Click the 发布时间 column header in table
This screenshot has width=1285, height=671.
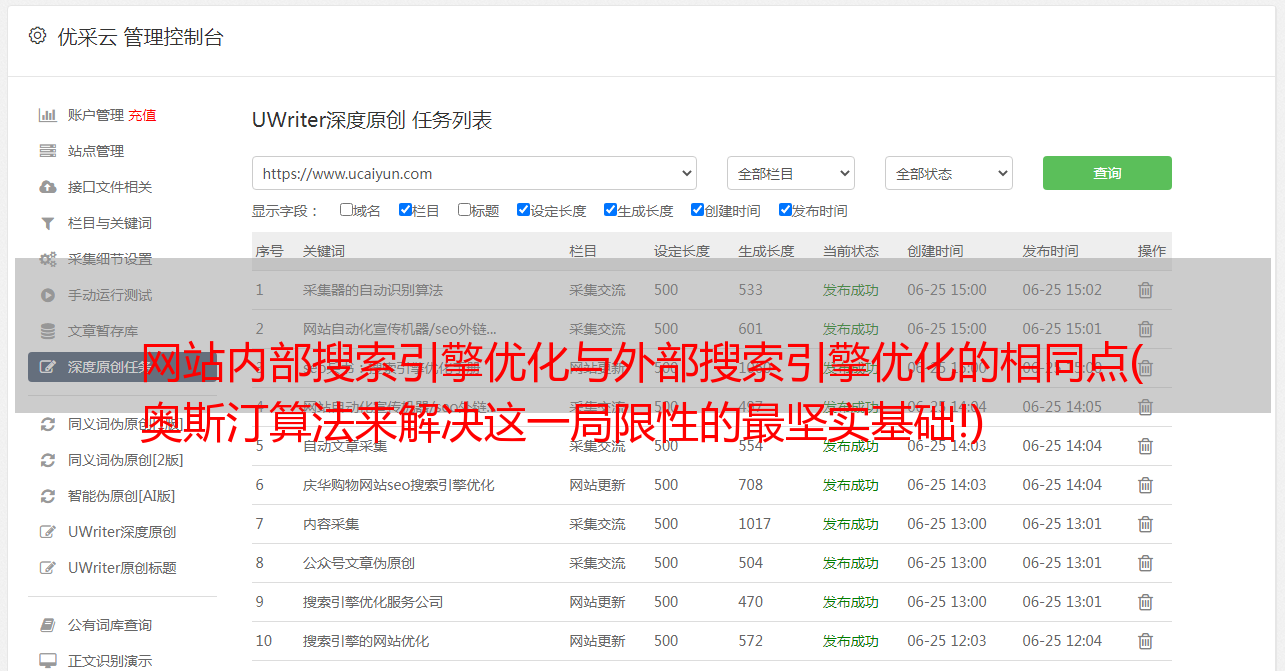click(1050, 251)
